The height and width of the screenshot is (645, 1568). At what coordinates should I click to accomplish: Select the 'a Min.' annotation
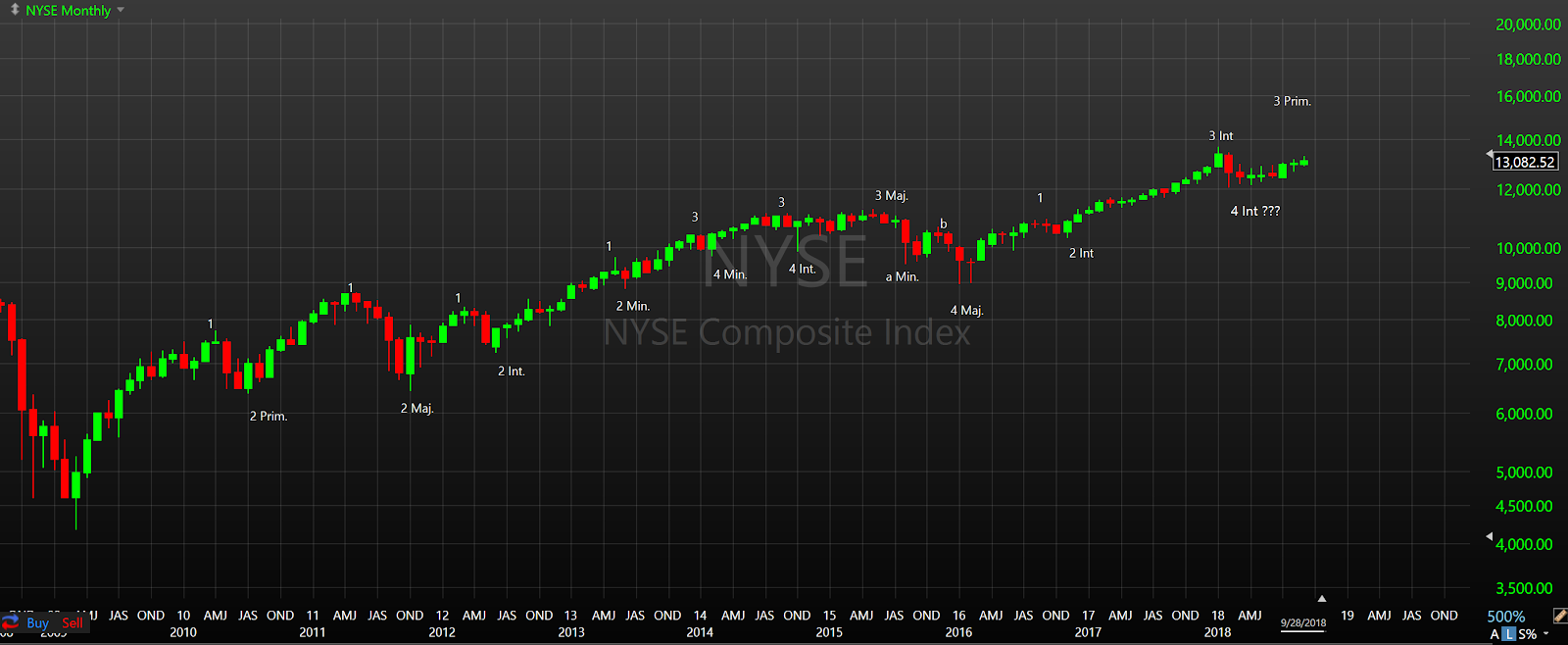(902, 276)
